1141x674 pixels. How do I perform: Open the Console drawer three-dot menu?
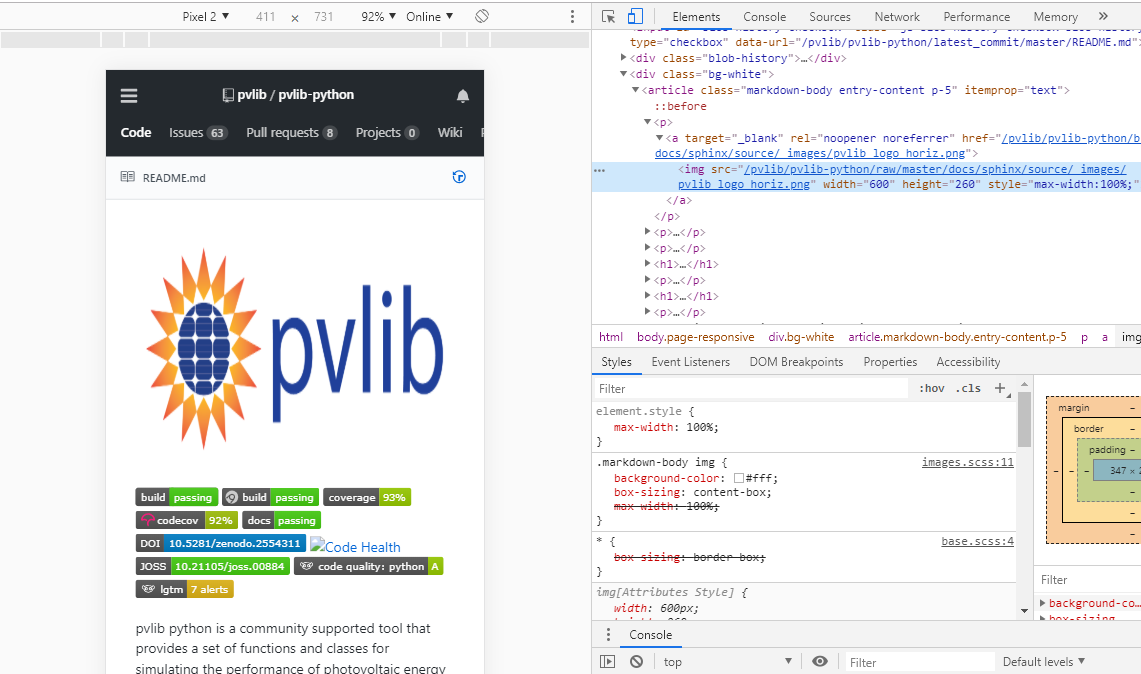608,635
